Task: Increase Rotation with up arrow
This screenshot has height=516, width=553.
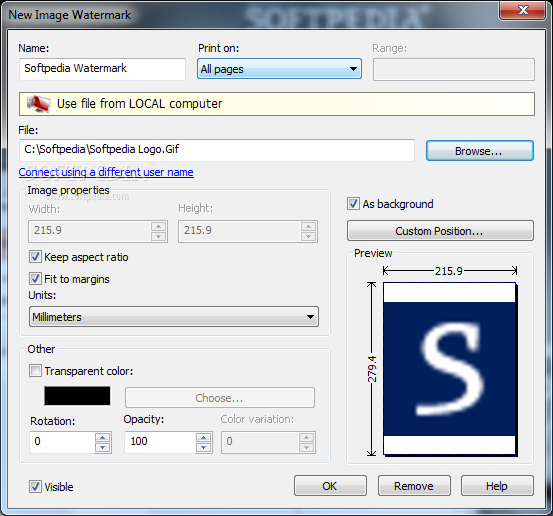Action: click(103, 437)
